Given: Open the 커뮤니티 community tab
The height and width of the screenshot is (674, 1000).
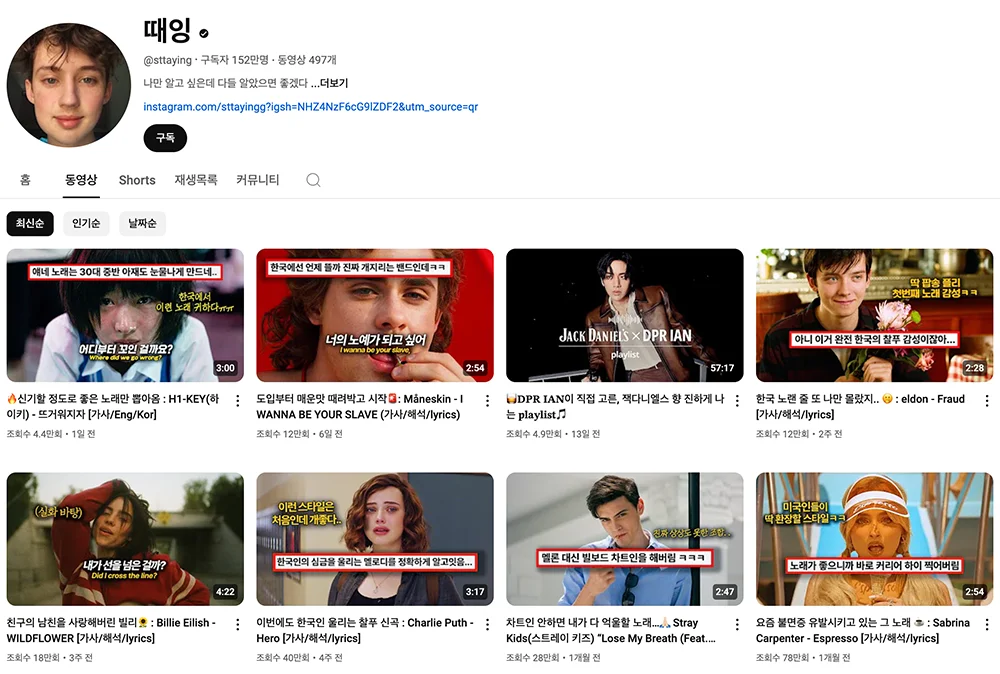Looking at the screenshot, I should 257,180.
